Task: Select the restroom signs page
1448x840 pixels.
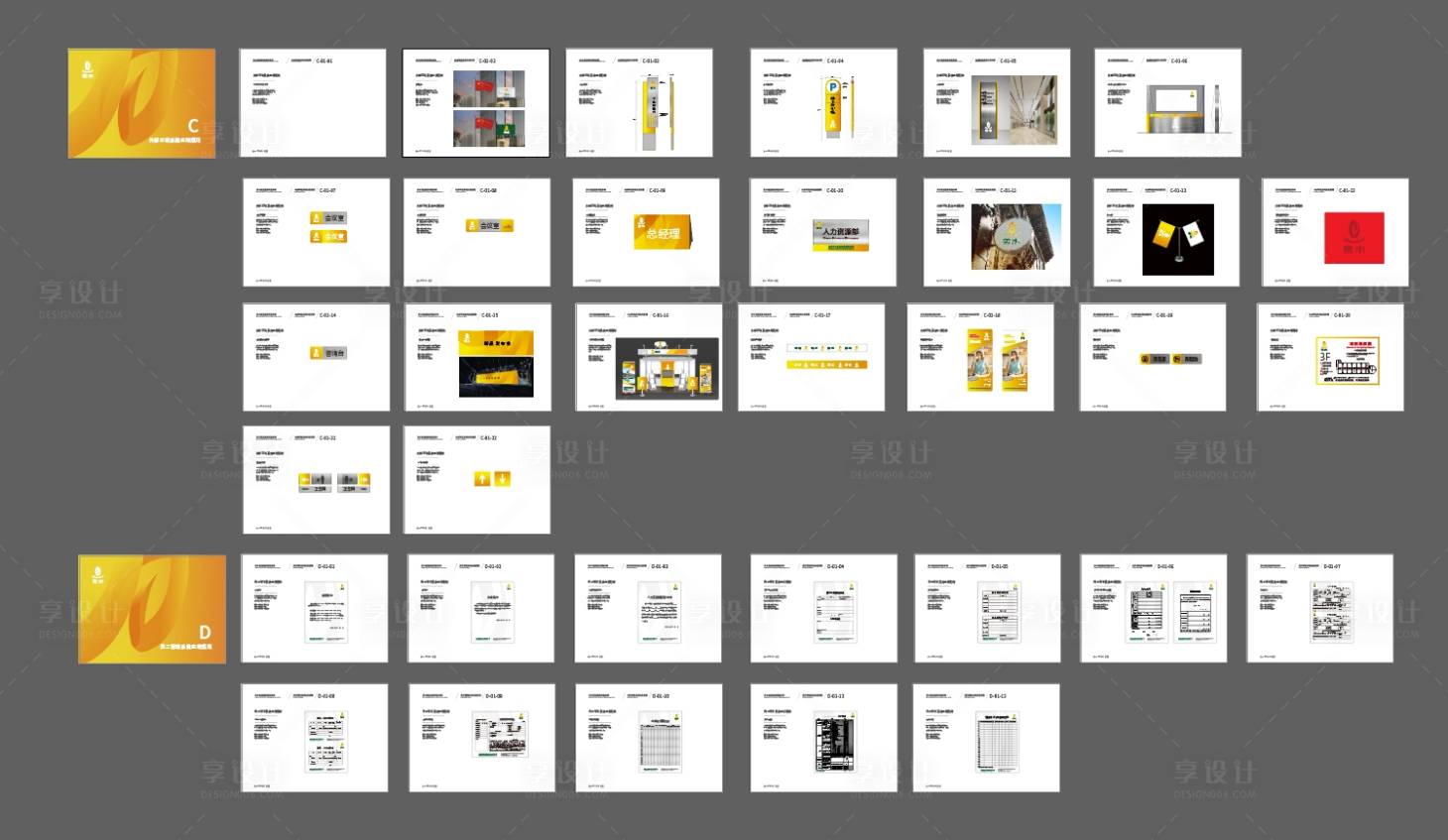Action: pos(316,480)
